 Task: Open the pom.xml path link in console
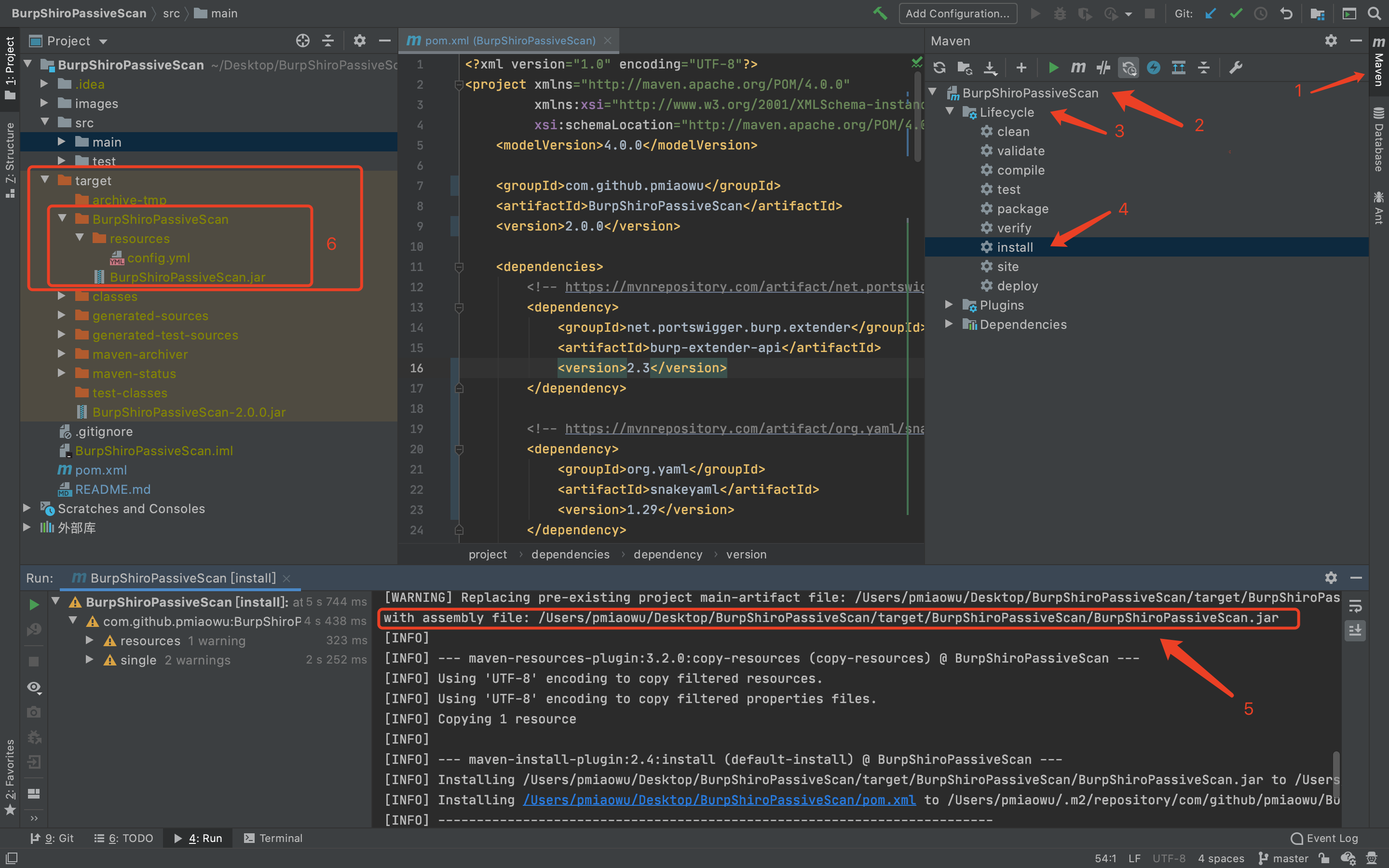coord(719,800)
